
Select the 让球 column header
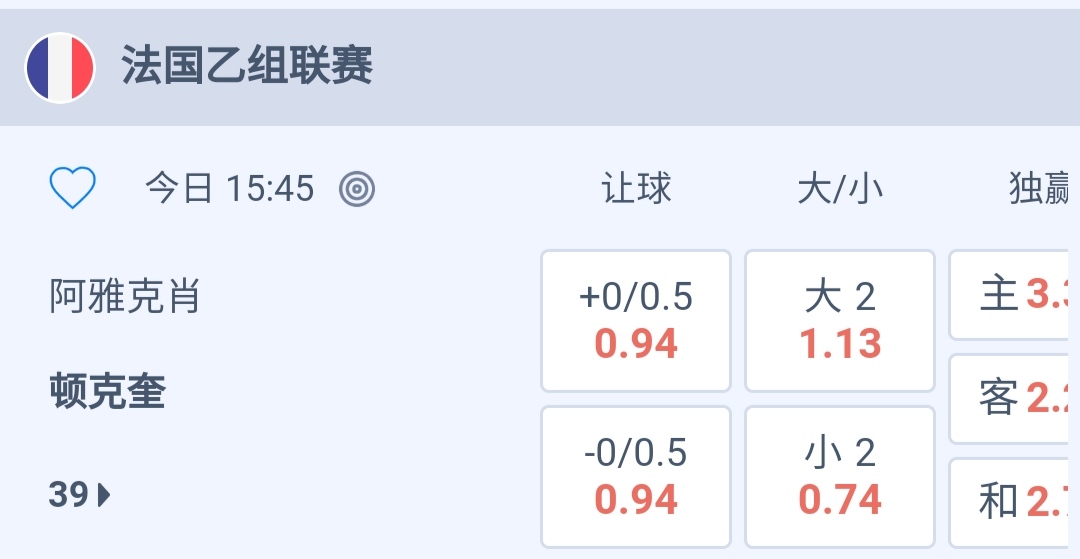[636, 188]
